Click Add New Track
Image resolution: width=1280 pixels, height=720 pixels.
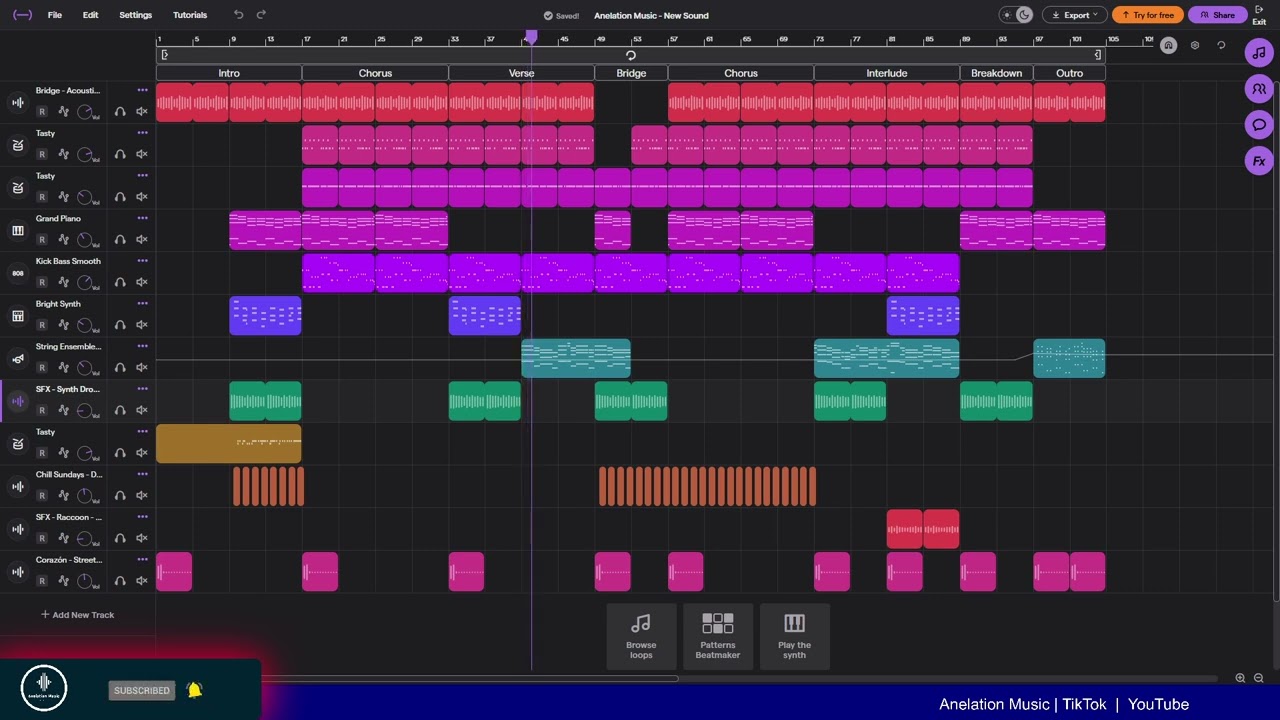[77, 615]
